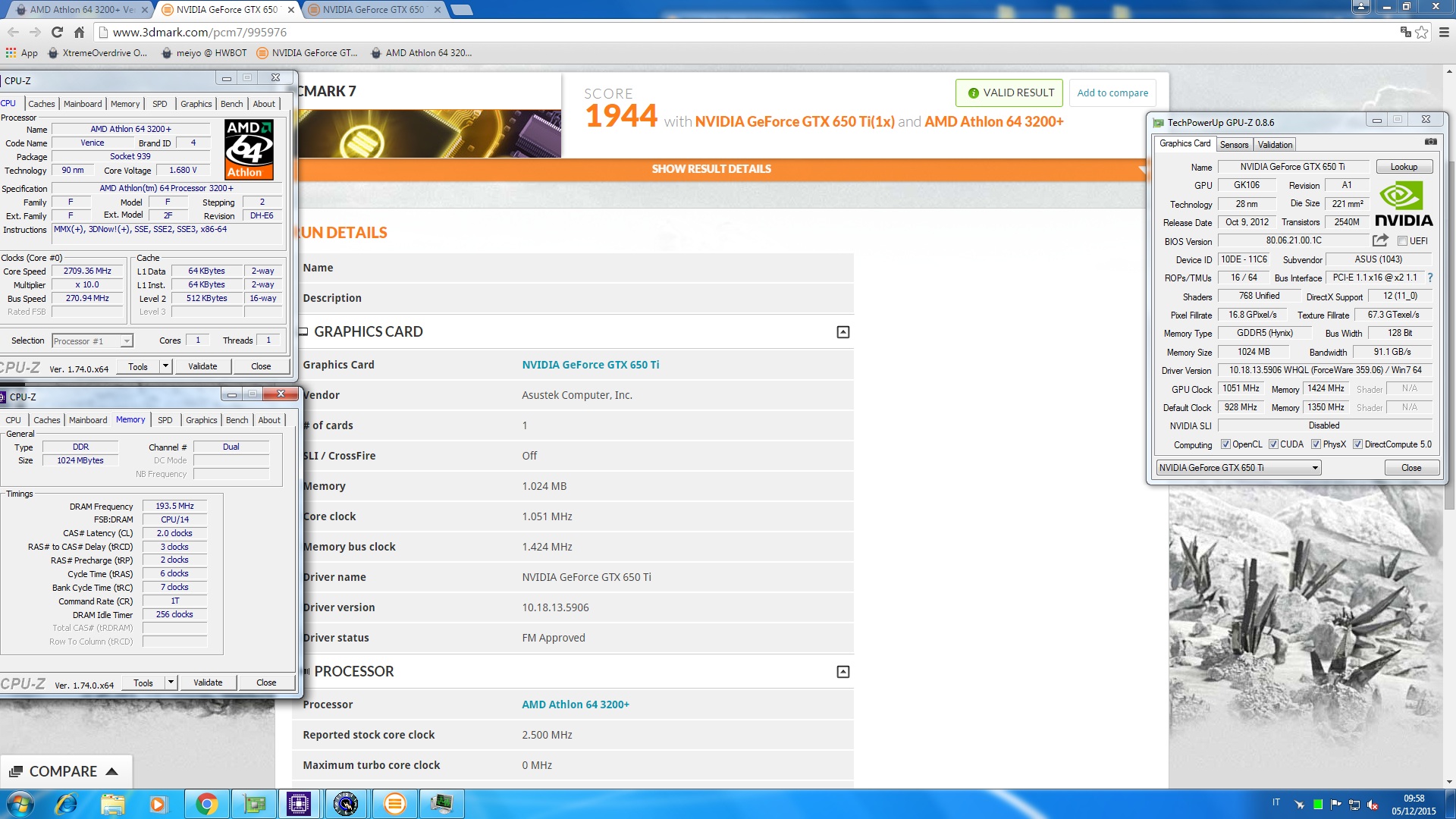This screenshot has width=1456, height=819.
Task: Open the Chrome hamburger menu
Action: 1444,32
